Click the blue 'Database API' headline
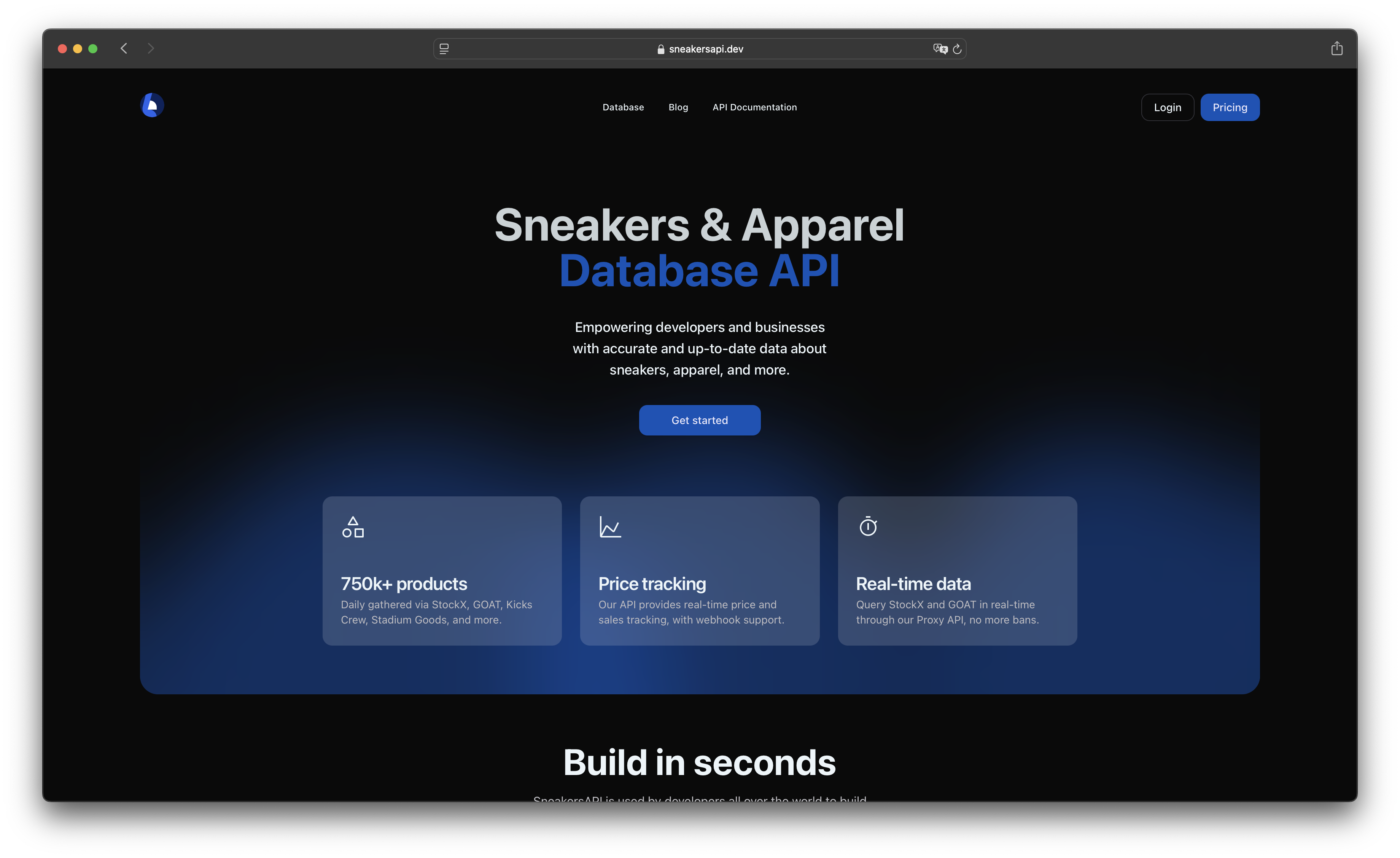The width and height of the screenshot is (1400, 858). (x=700, y=271)
